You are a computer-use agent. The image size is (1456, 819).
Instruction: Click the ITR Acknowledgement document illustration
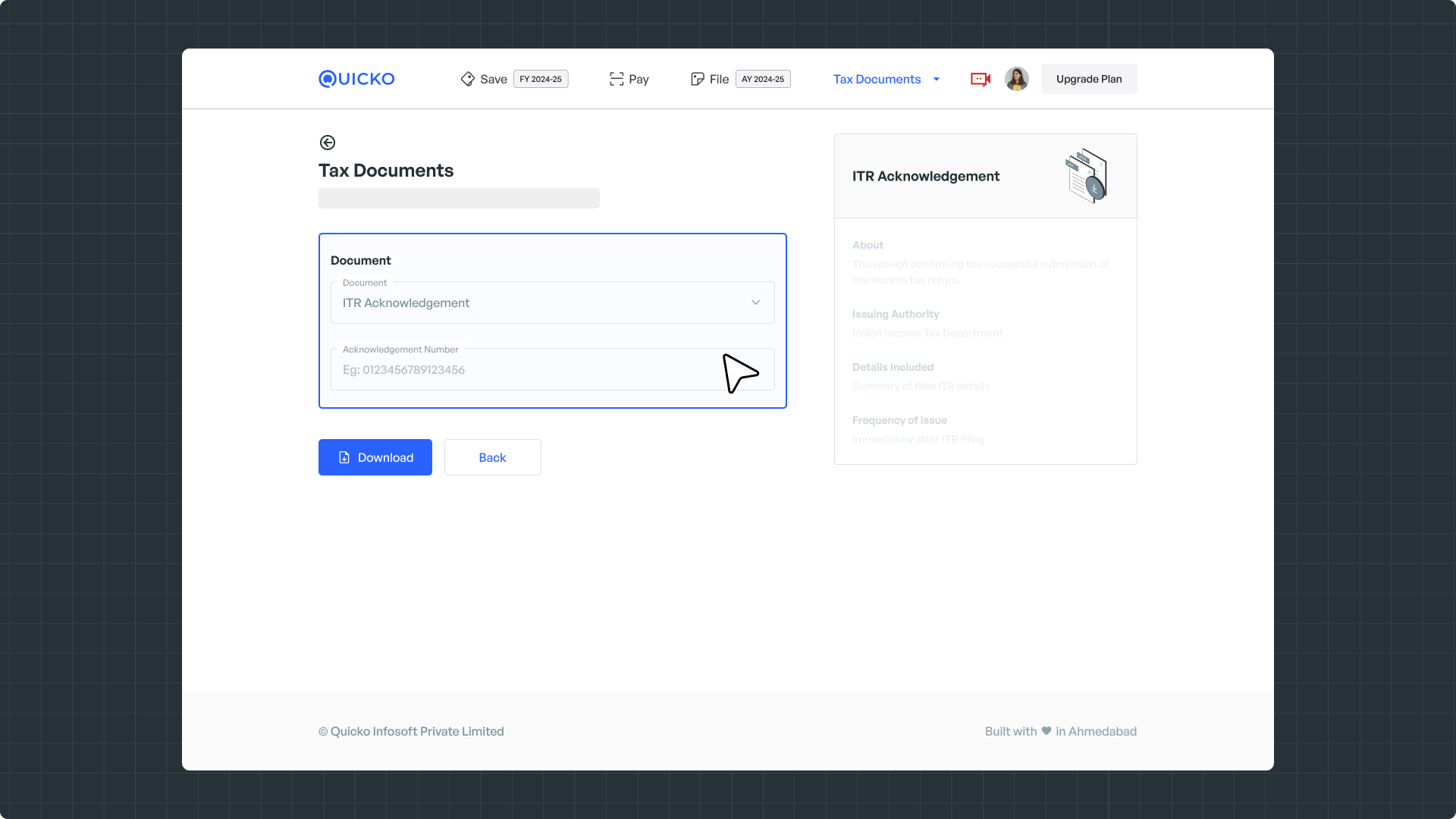pos(1087,176)
